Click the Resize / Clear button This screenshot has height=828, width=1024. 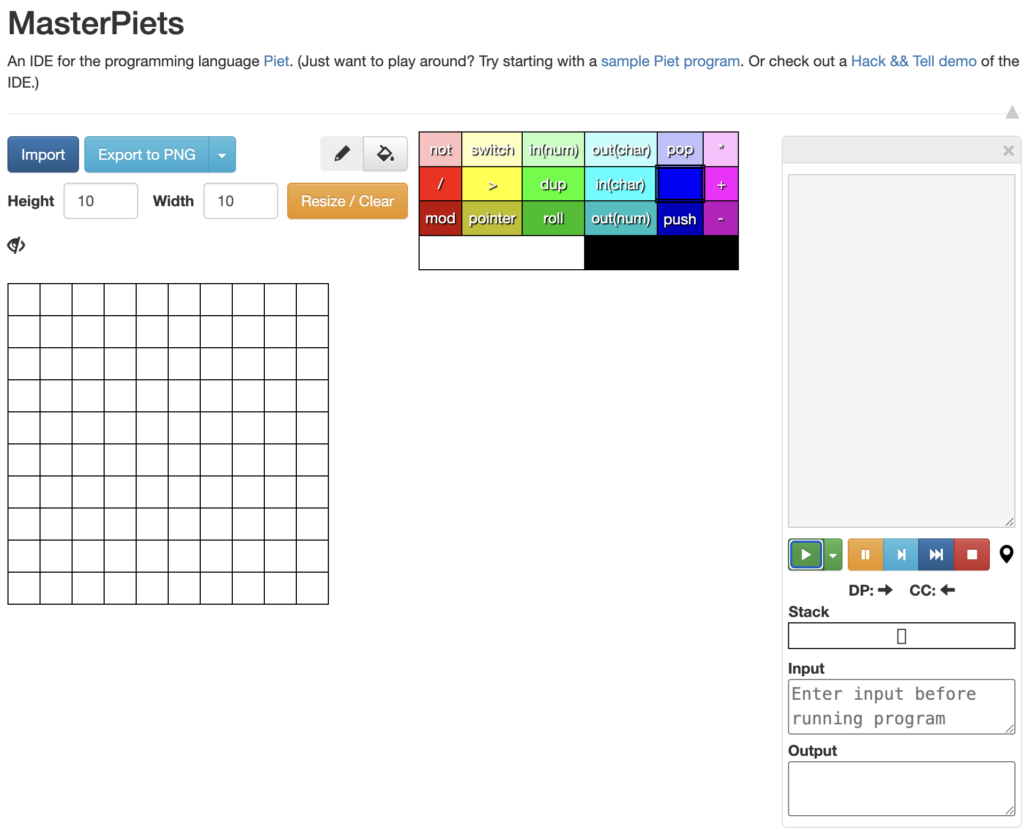click(x=347, y=201)
